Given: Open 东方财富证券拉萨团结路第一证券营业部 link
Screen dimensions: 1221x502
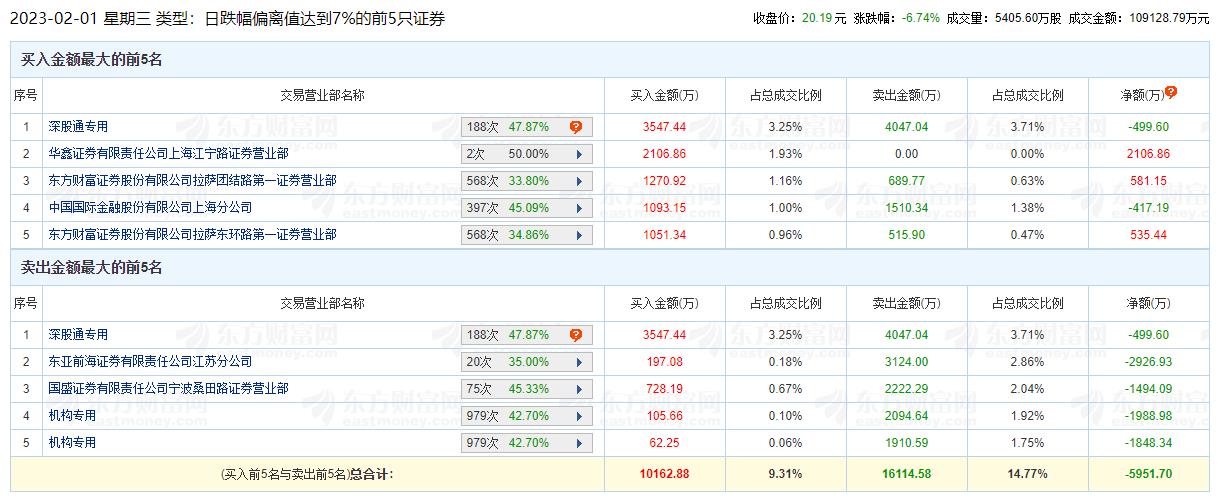Looking at the screenshot, I should (x=192, y=181).
